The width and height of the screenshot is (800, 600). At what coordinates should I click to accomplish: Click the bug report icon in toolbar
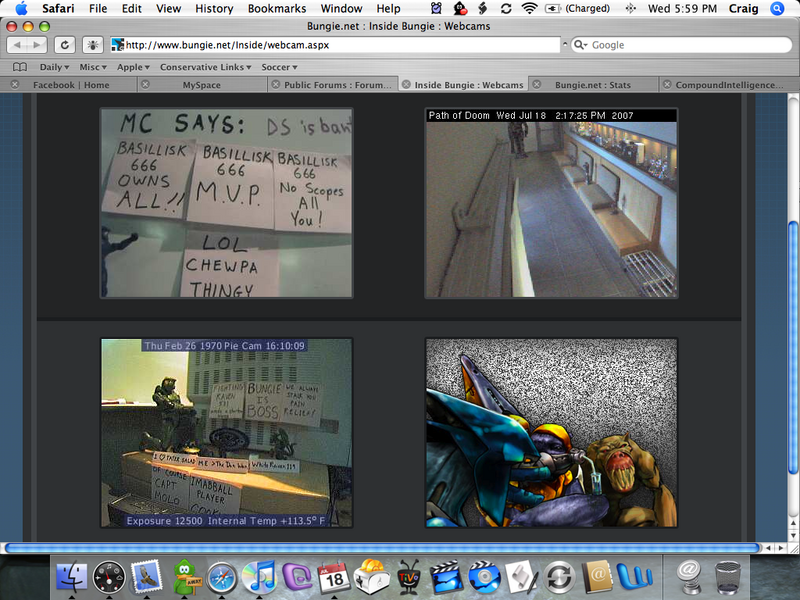click(x=92, y=45)
